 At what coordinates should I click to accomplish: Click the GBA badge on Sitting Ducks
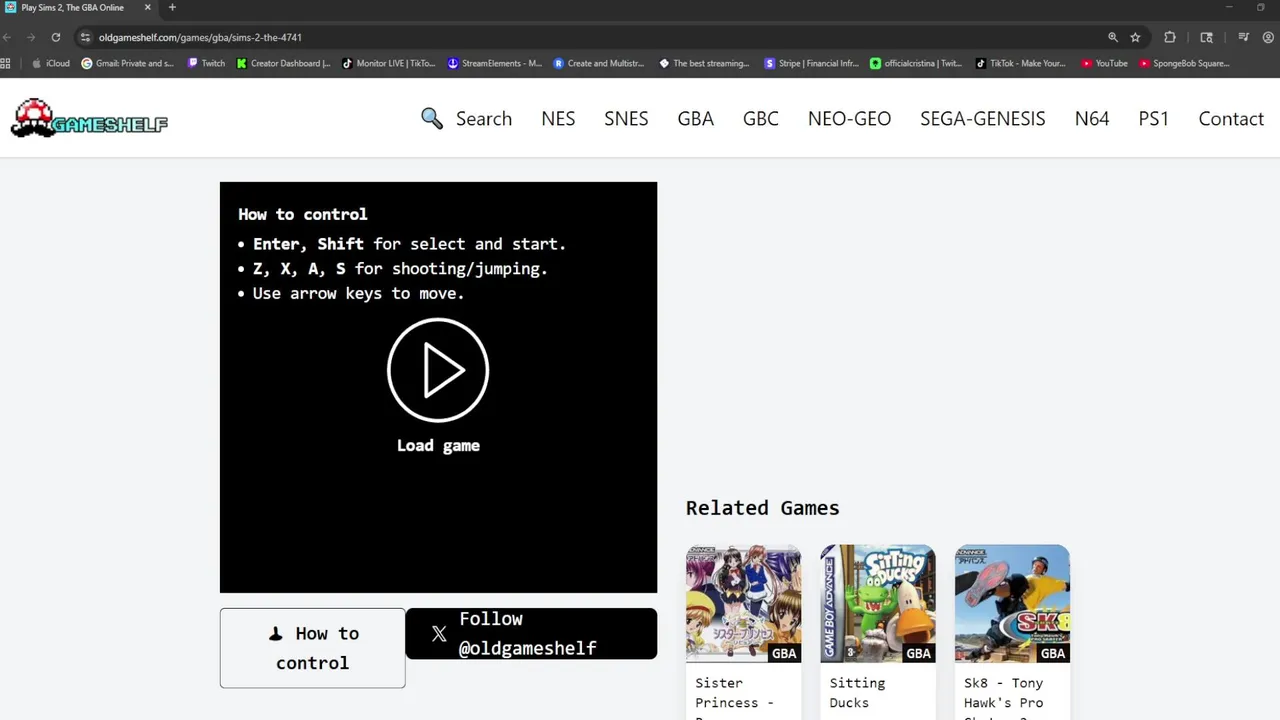(918, 653)
